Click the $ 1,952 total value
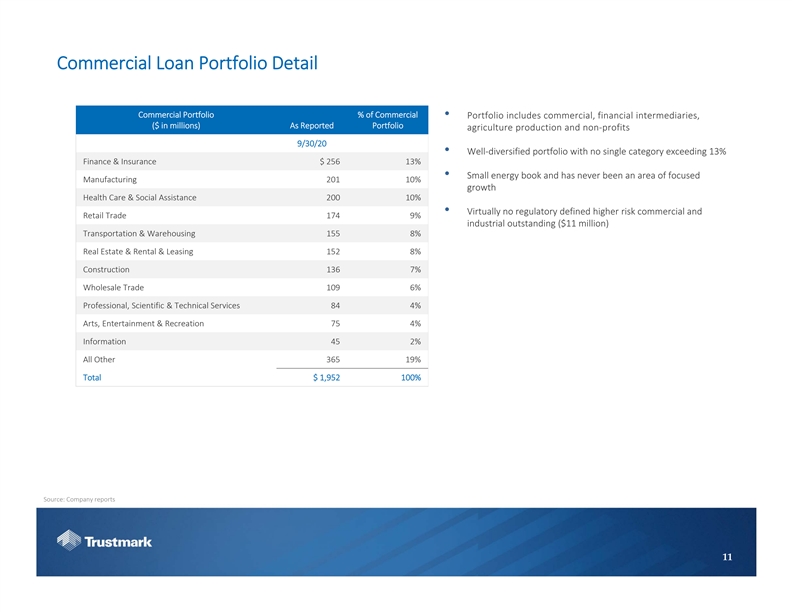 click(326, 378)
